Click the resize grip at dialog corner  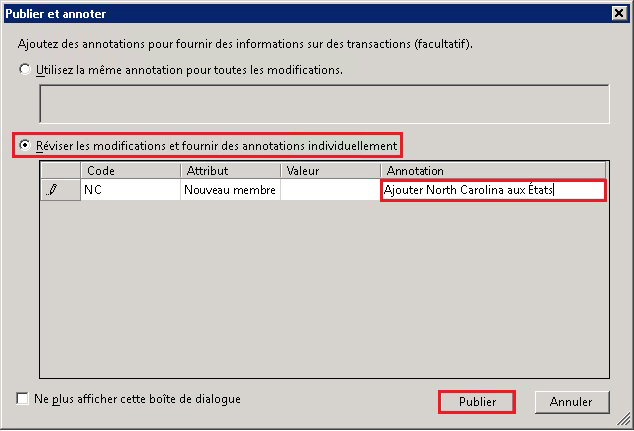coord(623,419)
